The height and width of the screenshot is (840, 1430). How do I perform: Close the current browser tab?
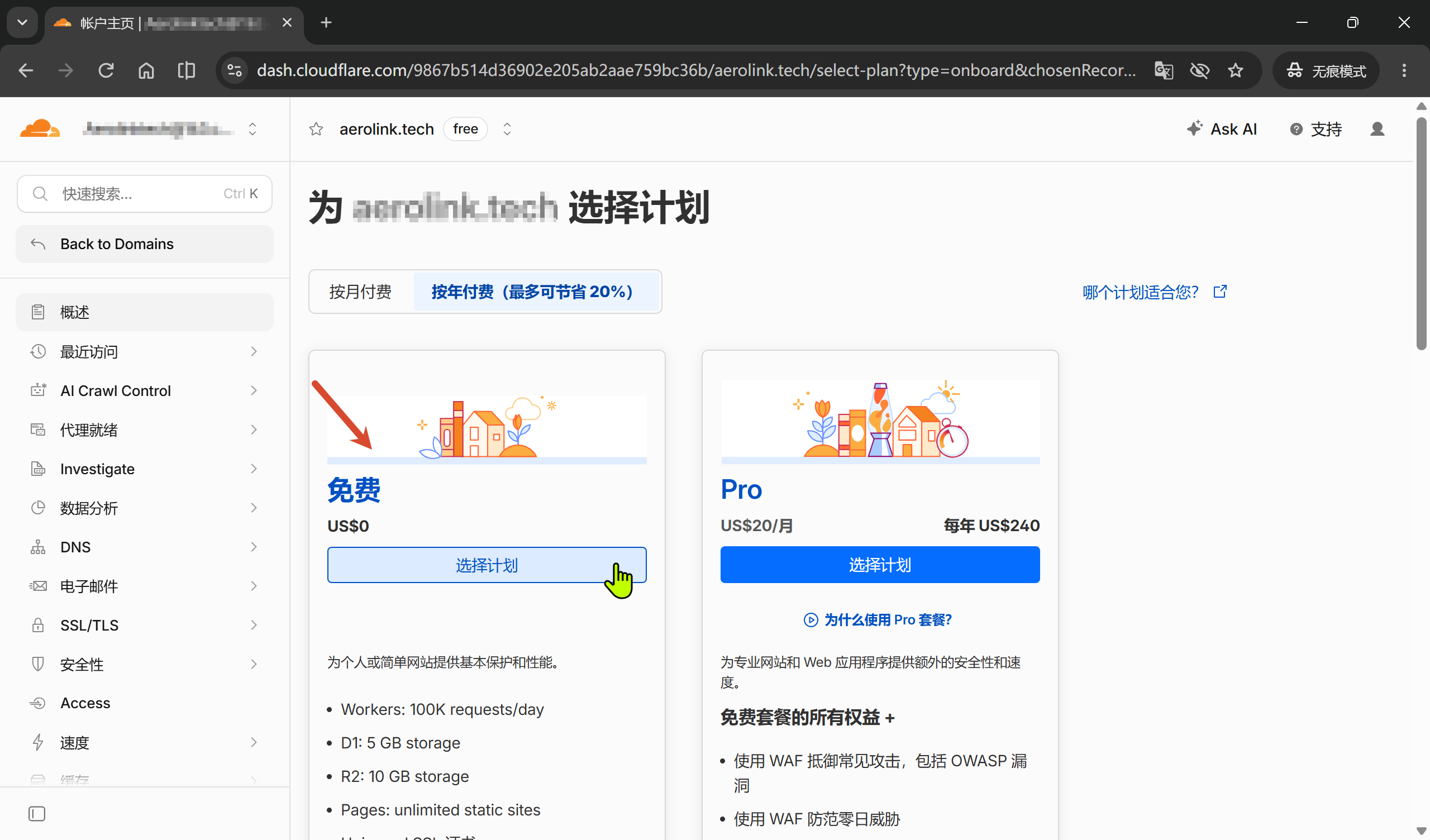[x=287, y=23]
